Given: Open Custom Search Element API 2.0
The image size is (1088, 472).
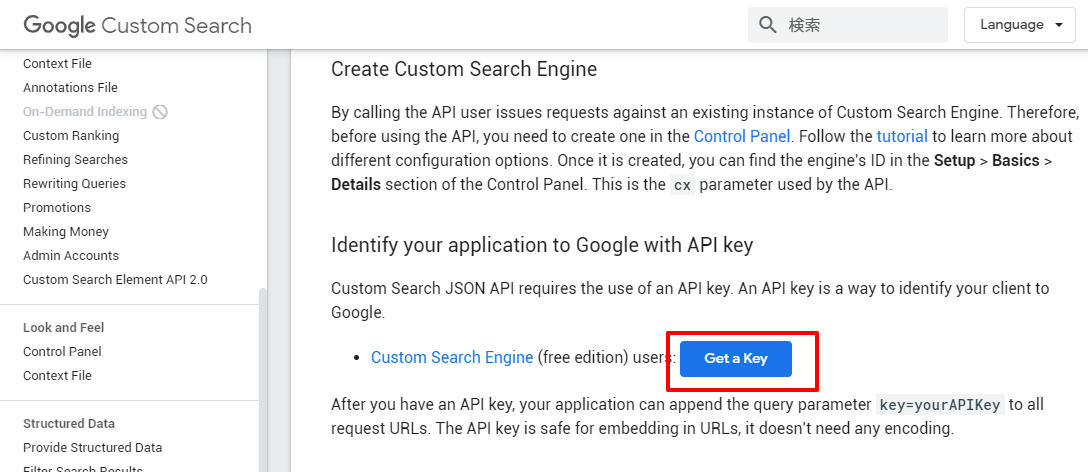Looking at the screenshot, I should pos(115,280).
